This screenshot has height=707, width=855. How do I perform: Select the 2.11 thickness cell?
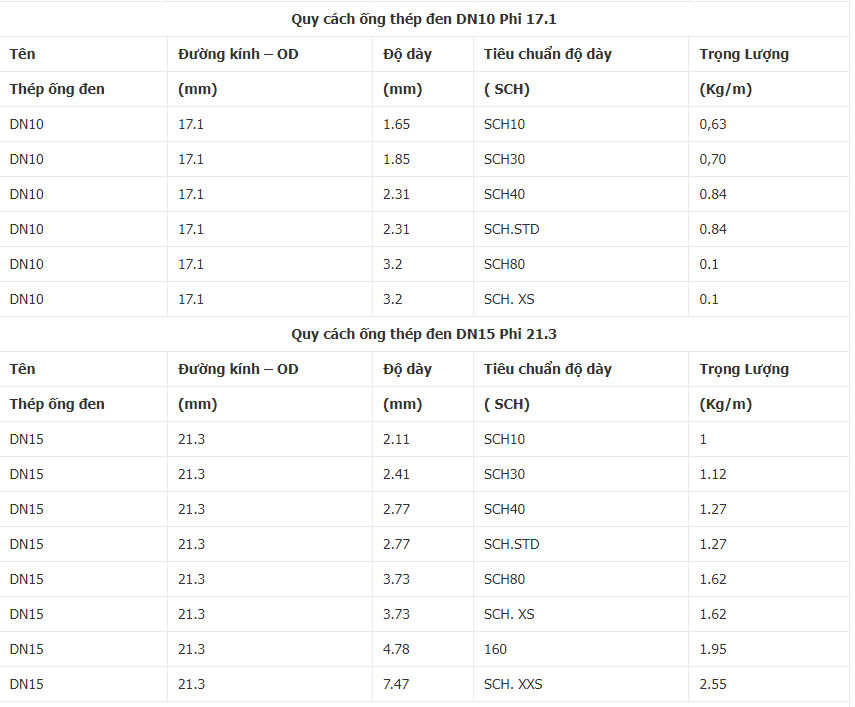(397, 439)
